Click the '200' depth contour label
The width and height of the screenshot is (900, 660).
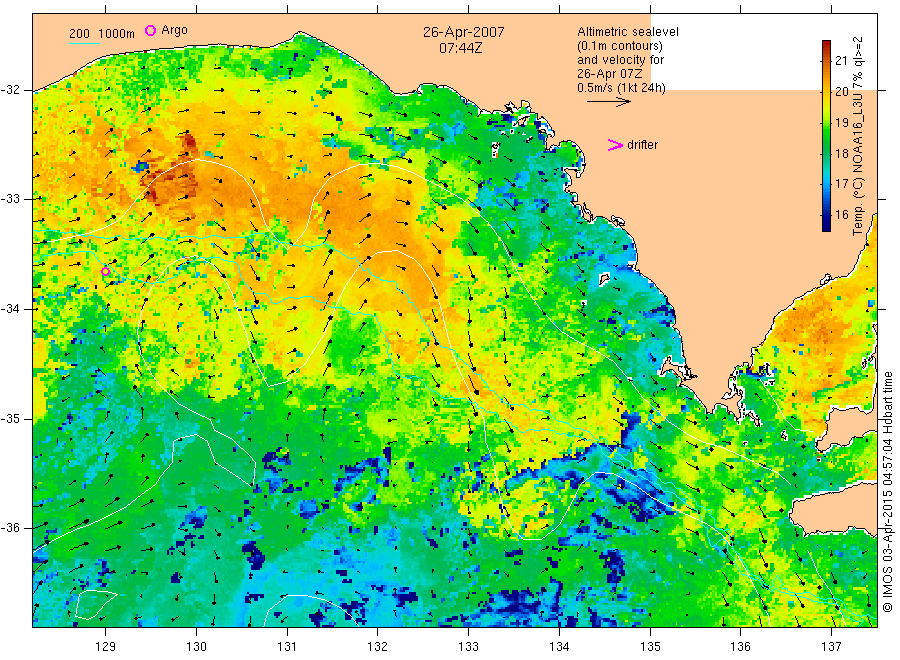[79, 34]
